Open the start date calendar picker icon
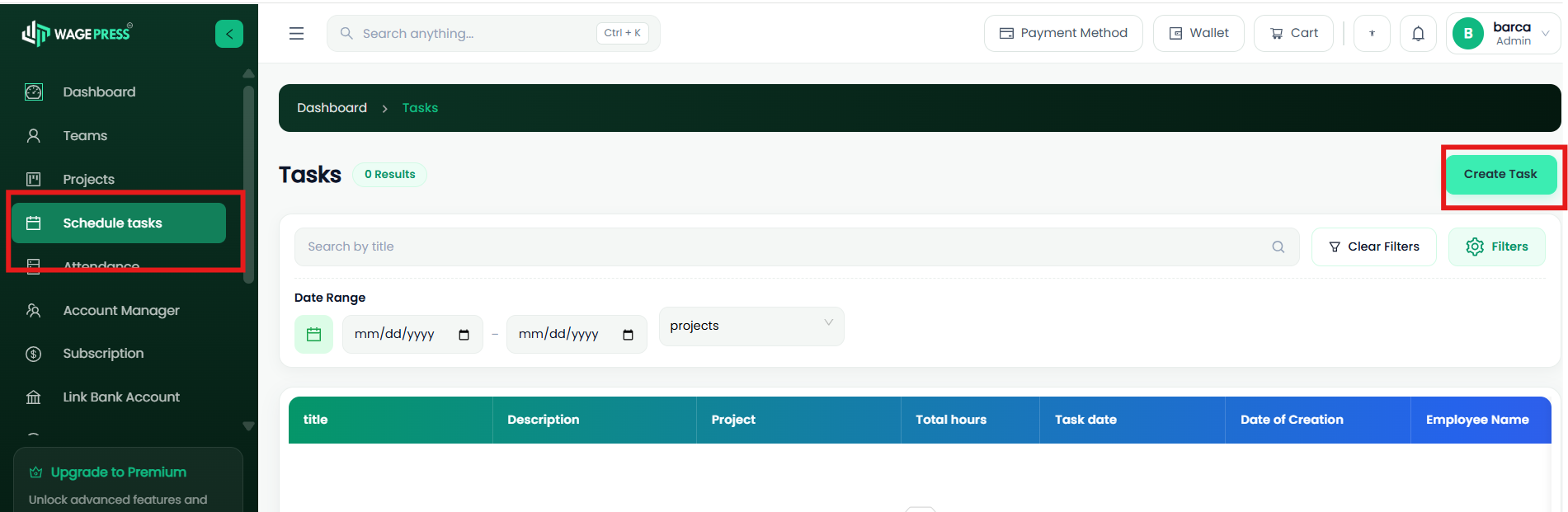Image resolution: width=1568 pixels, height=512 pixels. click(x=464, y=335)
